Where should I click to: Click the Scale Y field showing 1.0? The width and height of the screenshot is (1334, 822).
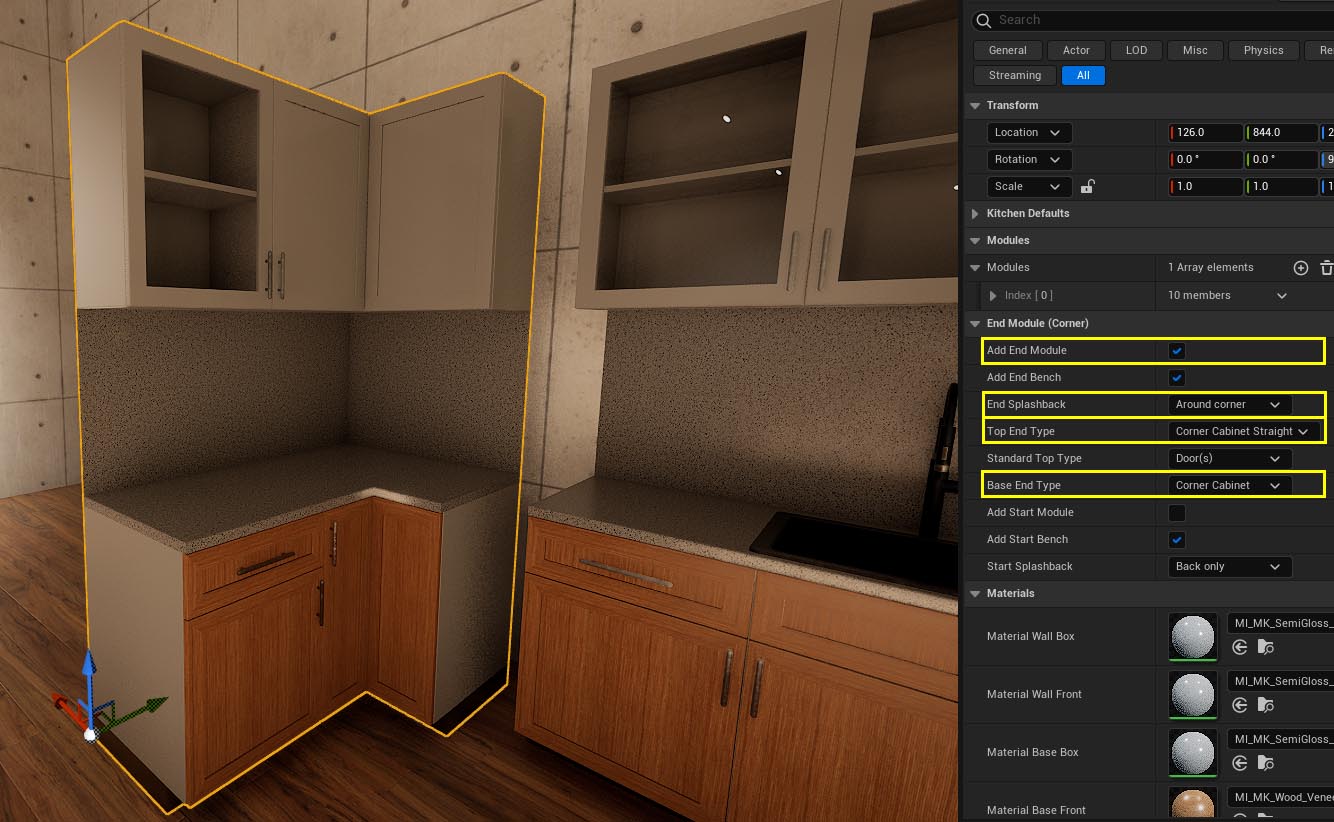click(x=1281, y=186)
